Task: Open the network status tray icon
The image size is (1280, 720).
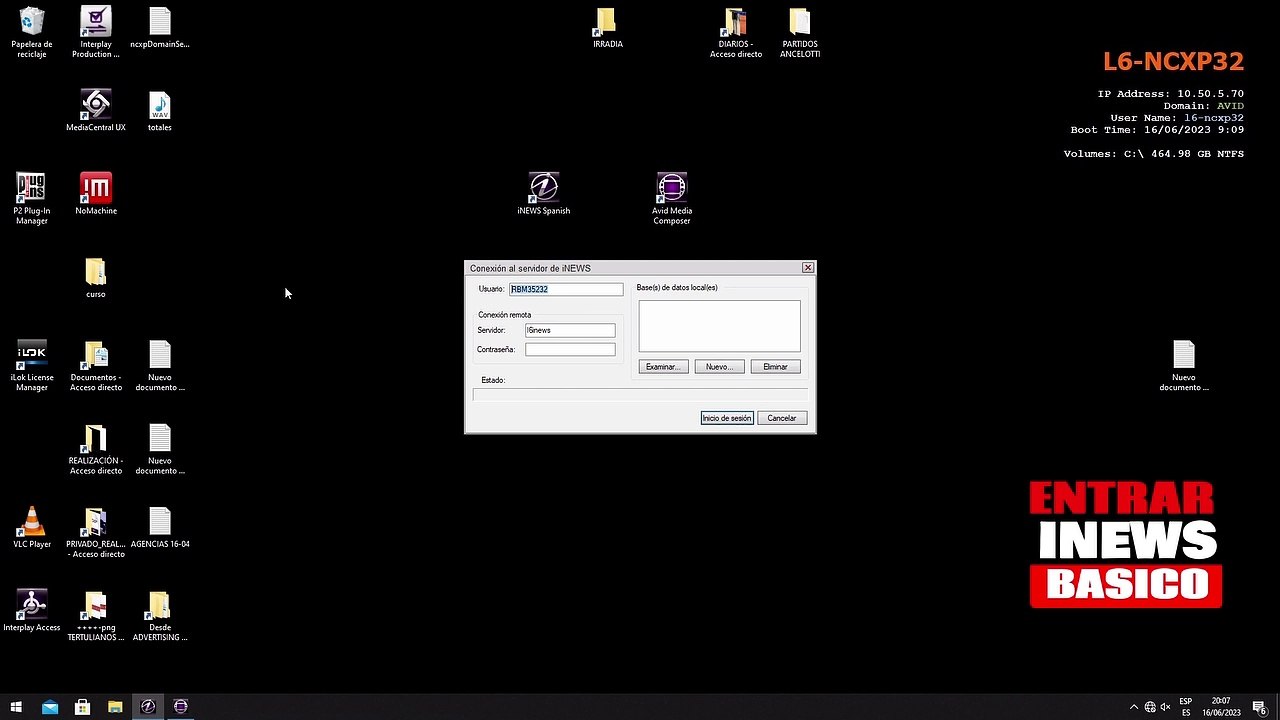Action: tap(1150, 707)
